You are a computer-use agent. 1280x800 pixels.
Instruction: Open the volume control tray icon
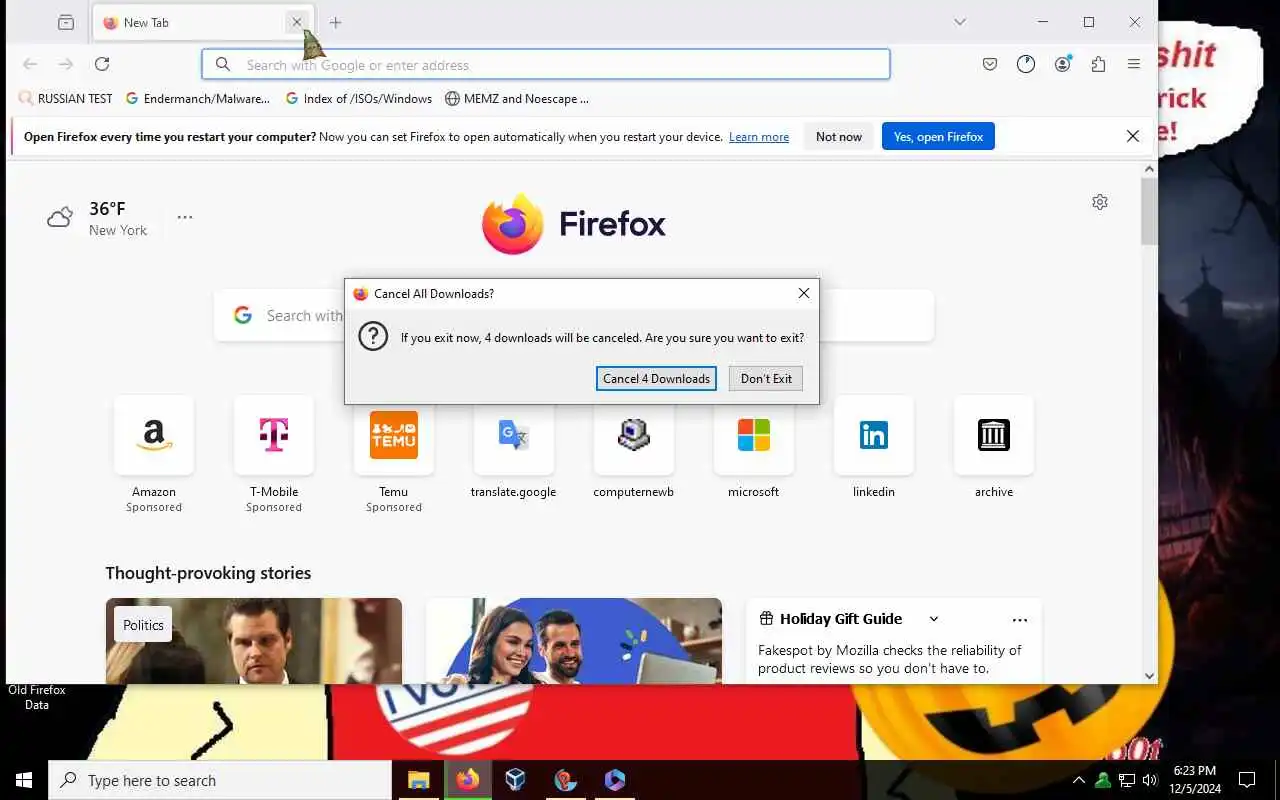click(1150, 780)
